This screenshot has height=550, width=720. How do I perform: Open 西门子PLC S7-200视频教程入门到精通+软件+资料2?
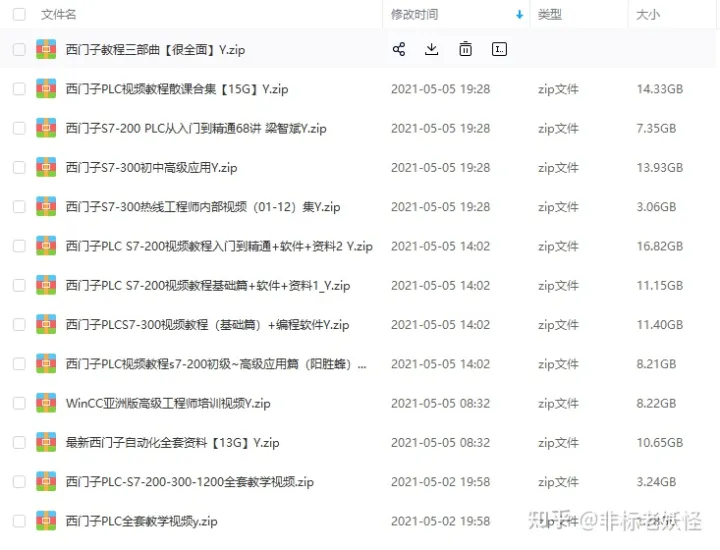point(219,246)
